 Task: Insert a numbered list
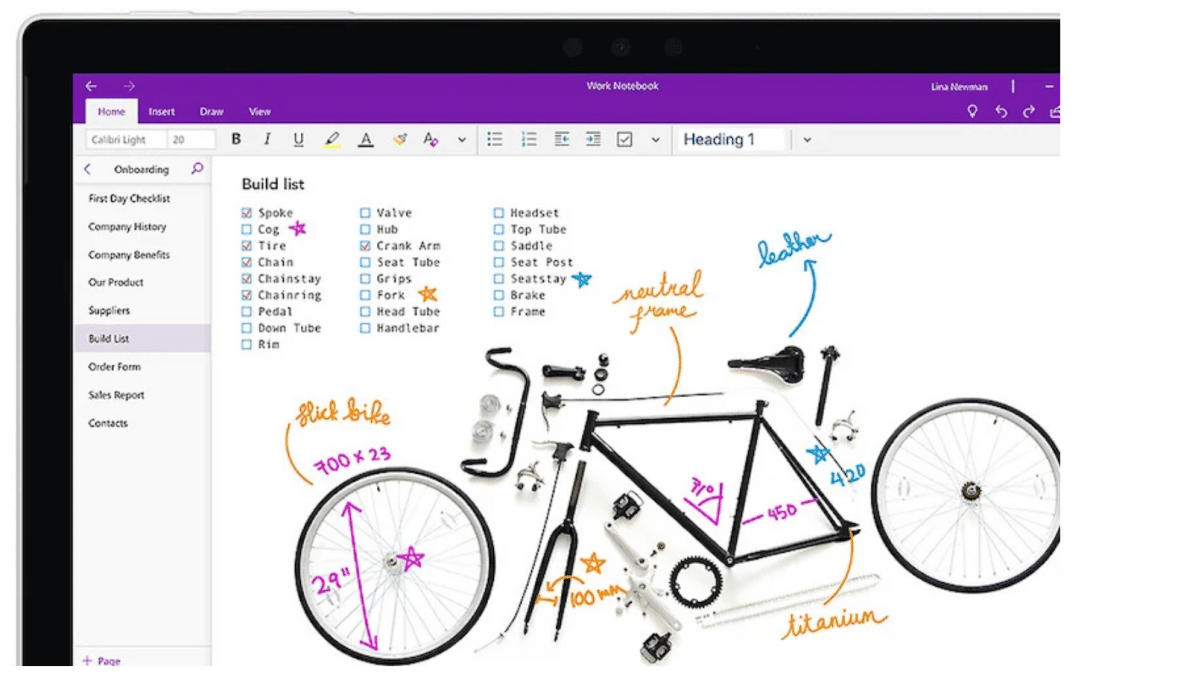(529, 140)
